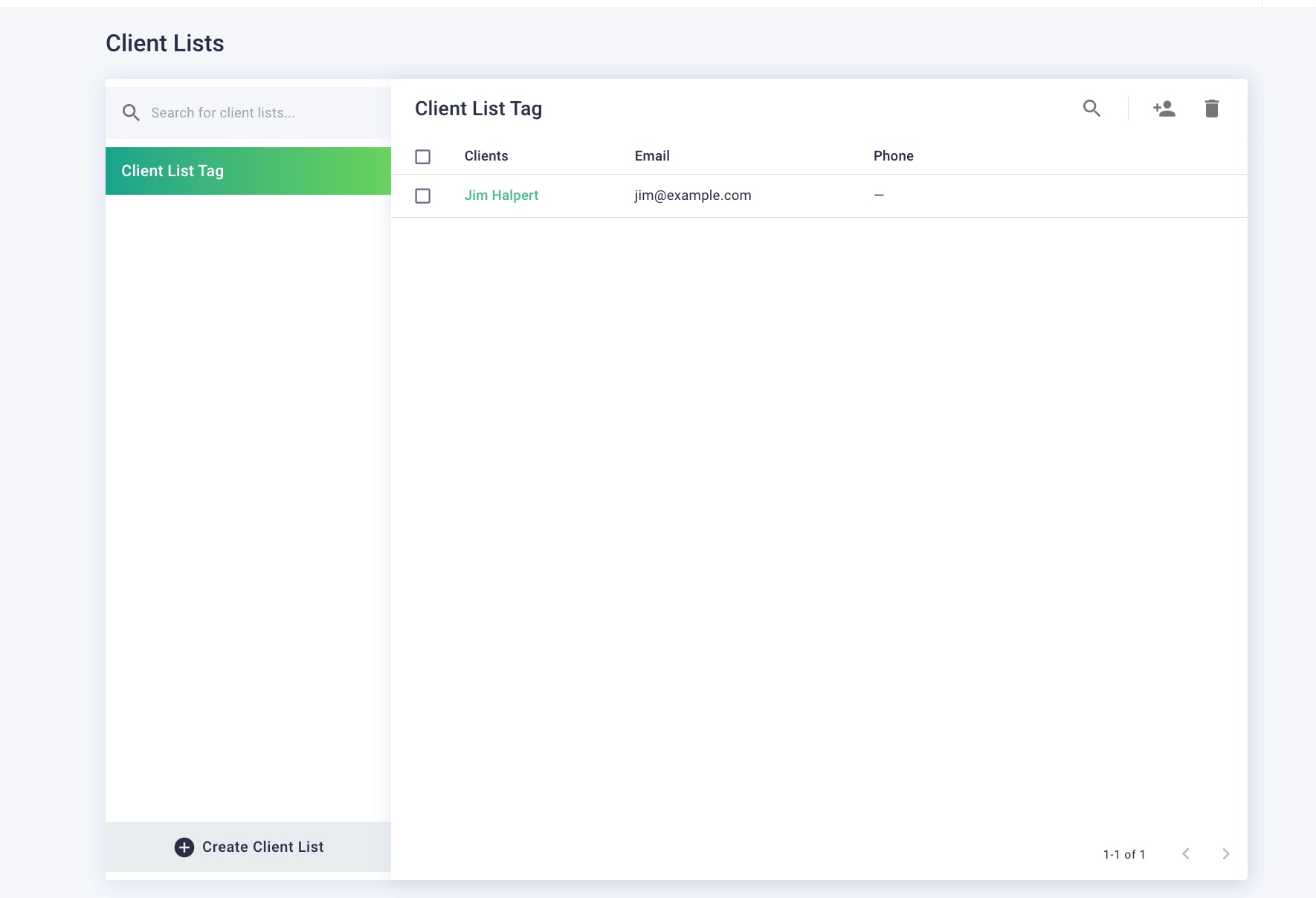
Task: Click the magnifier icon beside client lists search
Action: 131,113
